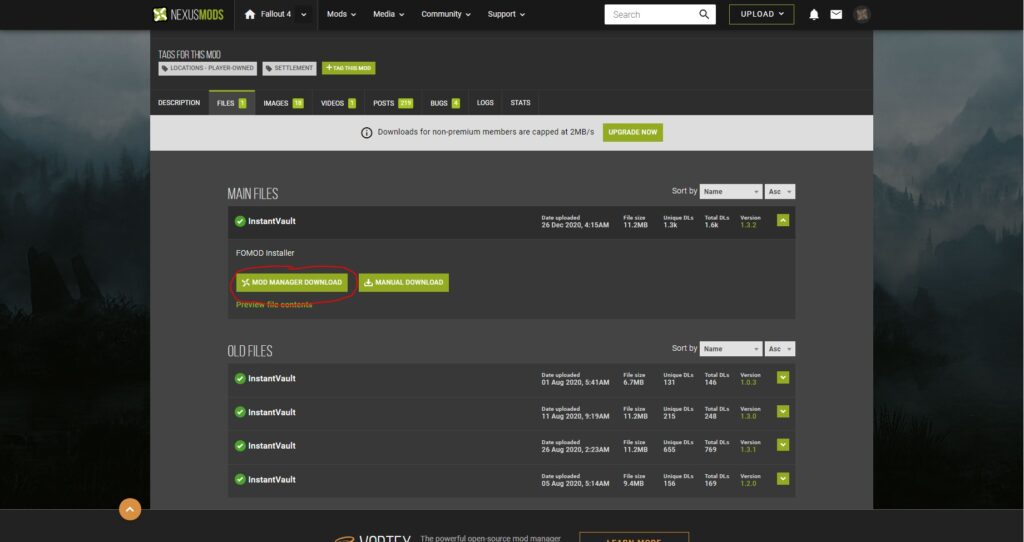Switch to the Videos tab
The width and height of the screenshot is (1024, 542).
338,103
